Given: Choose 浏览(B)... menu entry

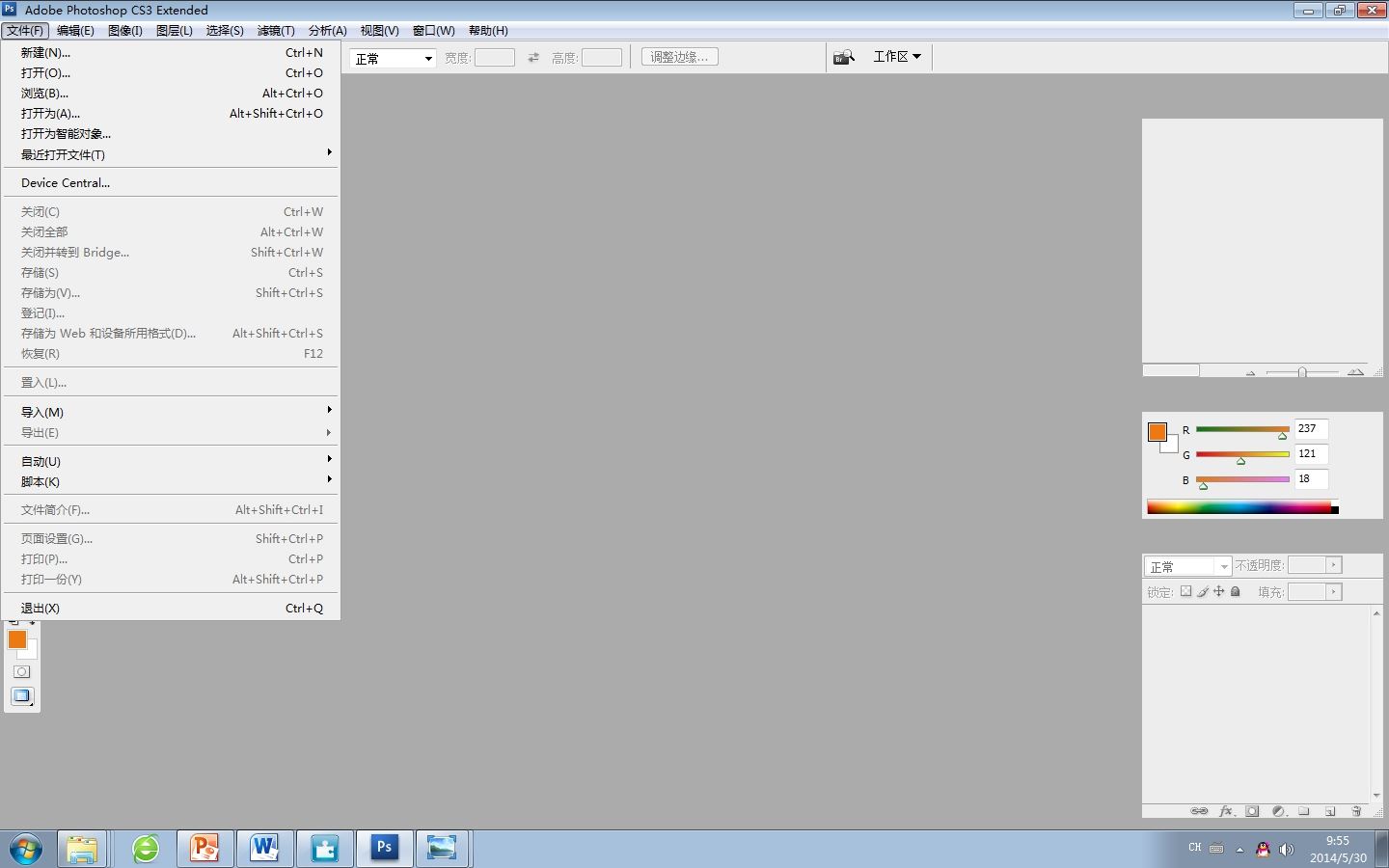Looking at the screenshot, I should coord(171,94).
